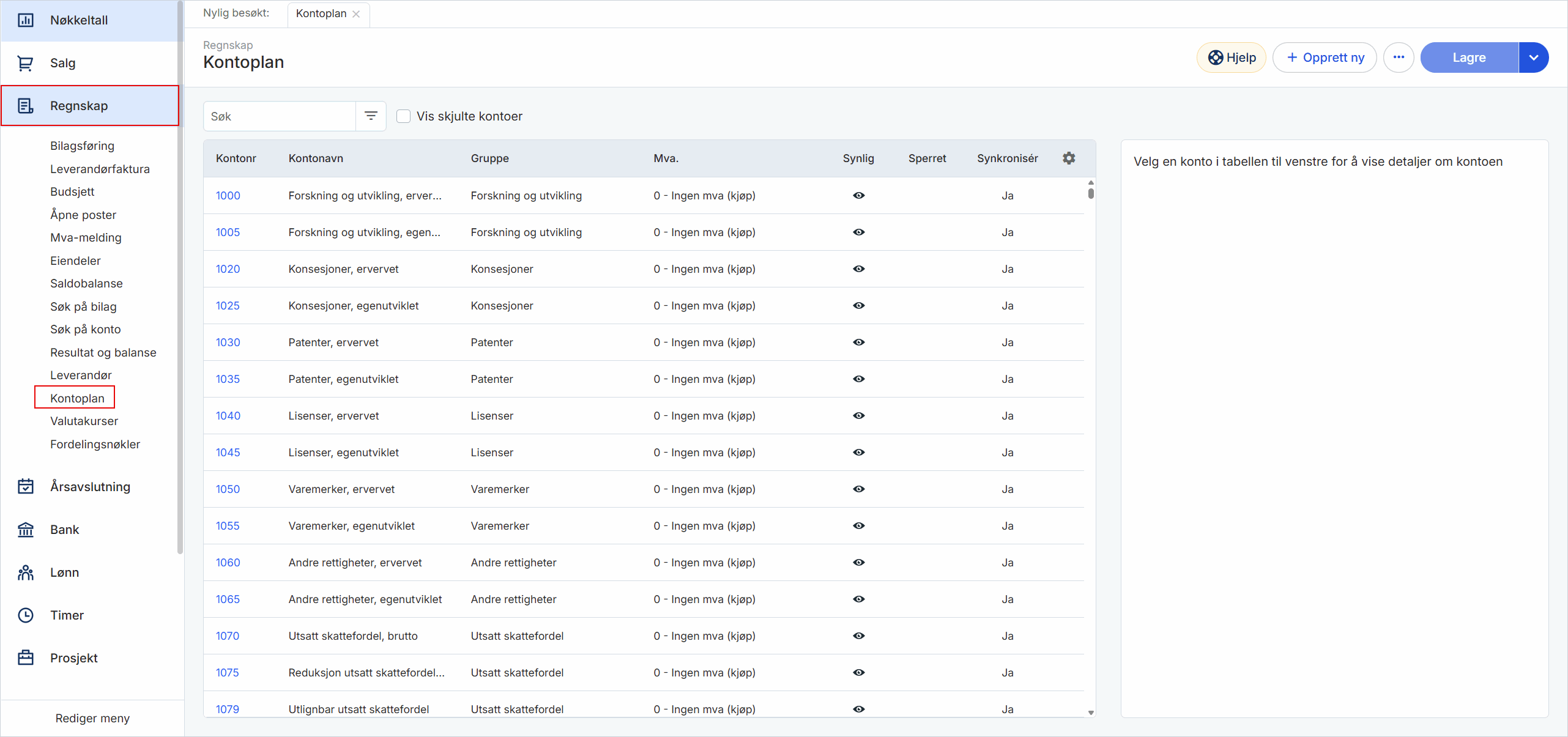1568x737 pixels.
Task: Expand the Lagre button dropdown arrow
Action: 1534,57
